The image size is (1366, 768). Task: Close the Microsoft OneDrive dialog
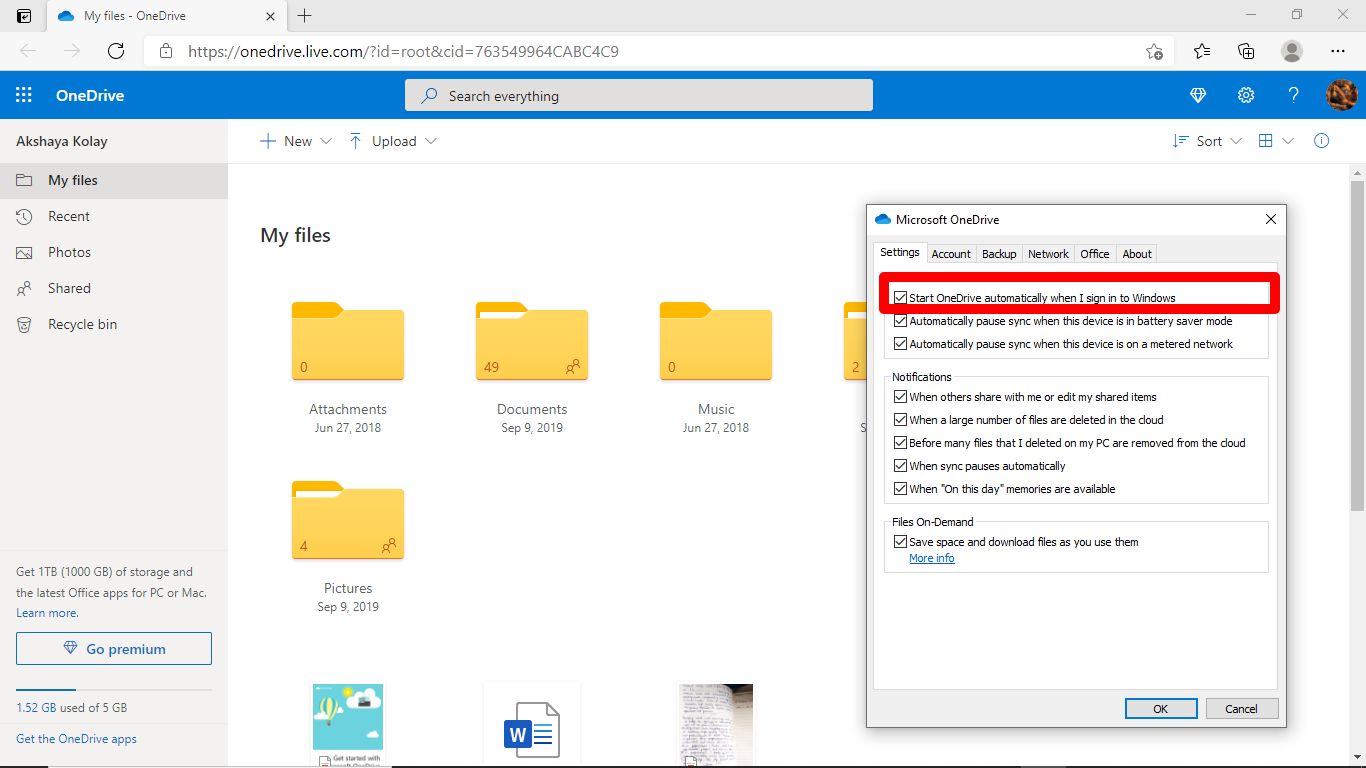(x=1271, y=219)
